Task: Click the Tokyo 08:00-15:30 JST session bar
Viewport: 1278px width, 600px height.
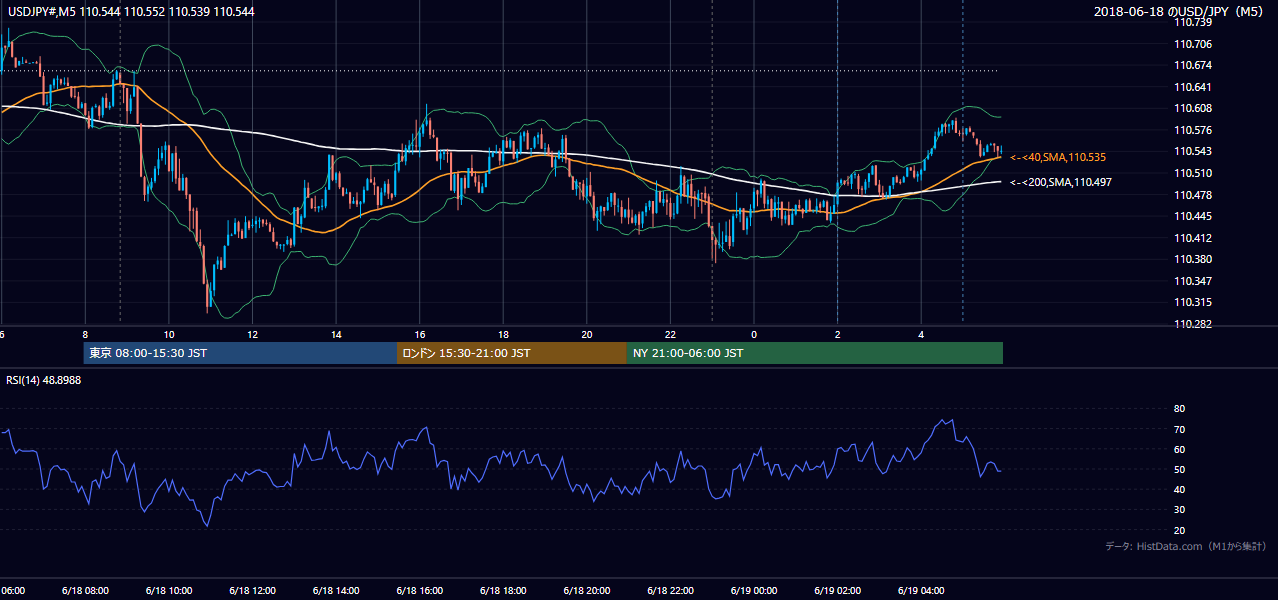Action: coord(240,353)
